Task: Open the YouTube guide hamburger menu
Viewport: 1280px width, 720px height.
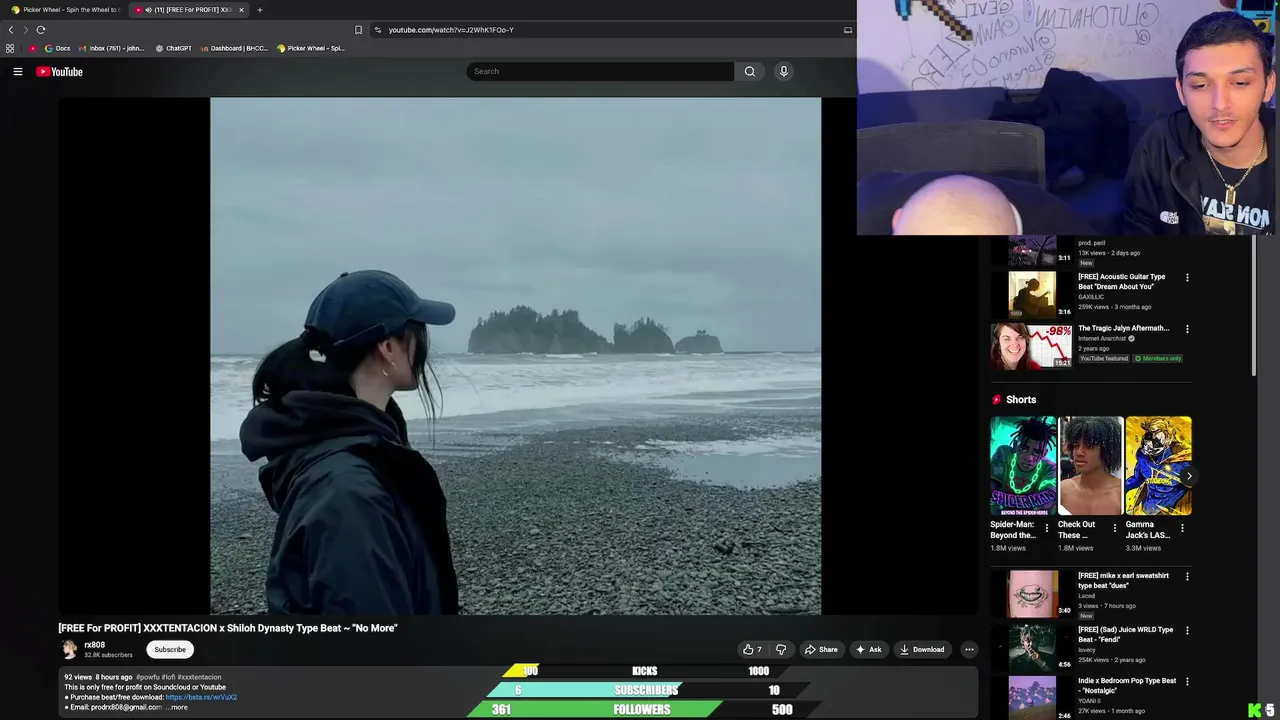Action: coord(17,71)
